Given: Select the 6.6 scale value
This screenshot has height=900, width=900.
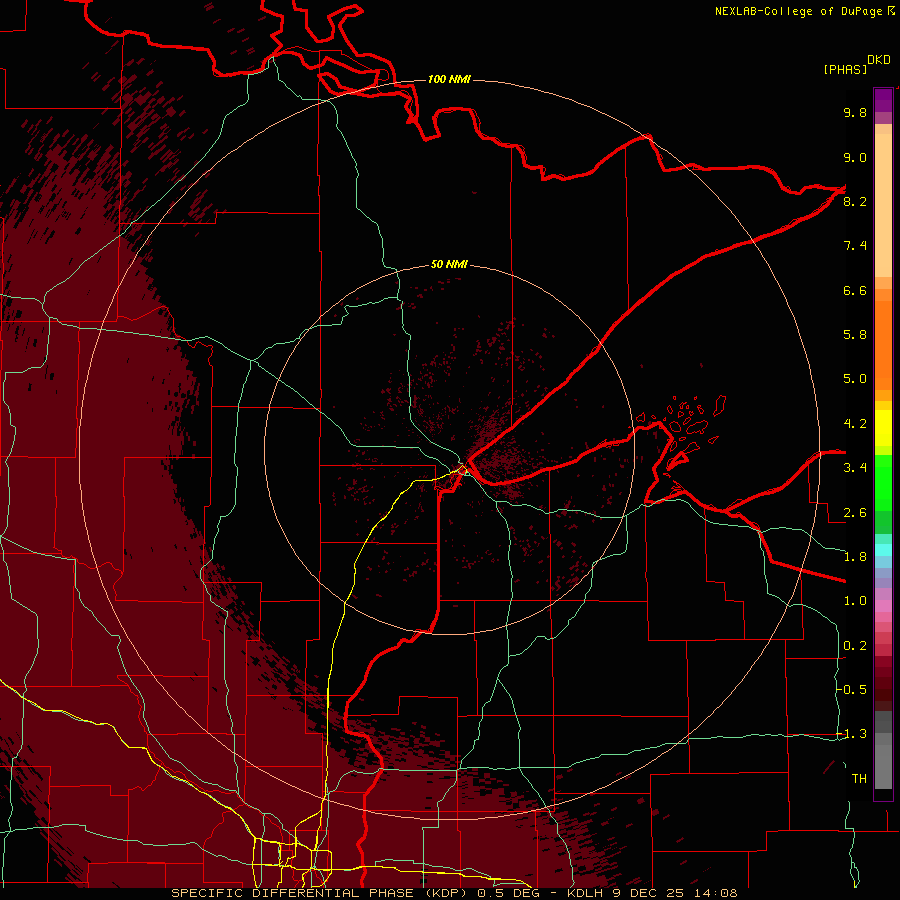Looking at the screenshot, I should click(855, 290).
